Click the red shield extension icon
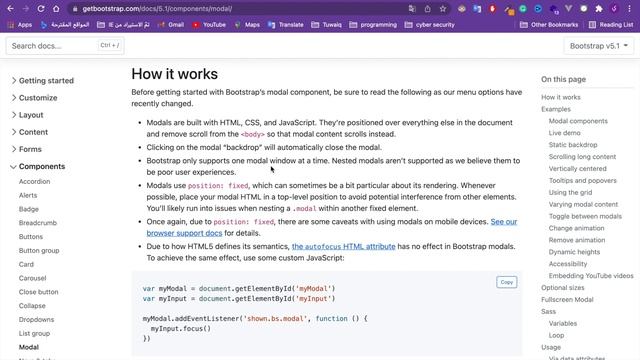This screenshot has height=360, width=640. [x=493, y=9]
